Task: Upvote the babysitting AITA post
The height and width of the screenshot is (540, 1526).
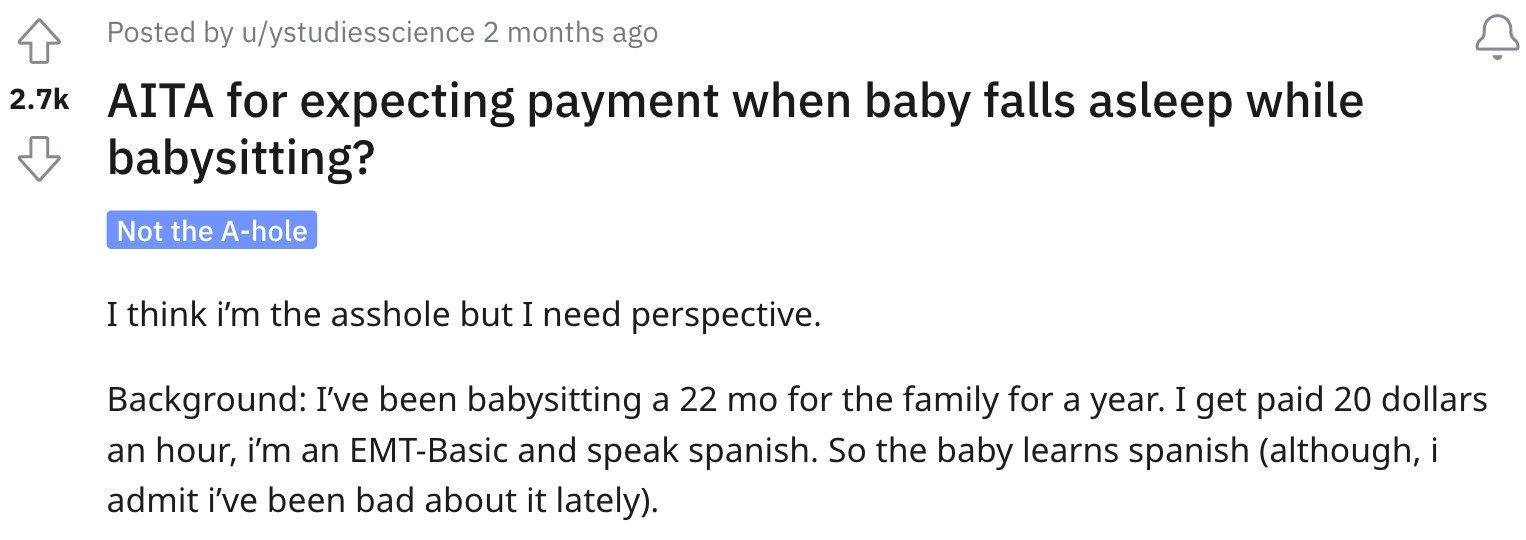Action: tap(38, 44)
